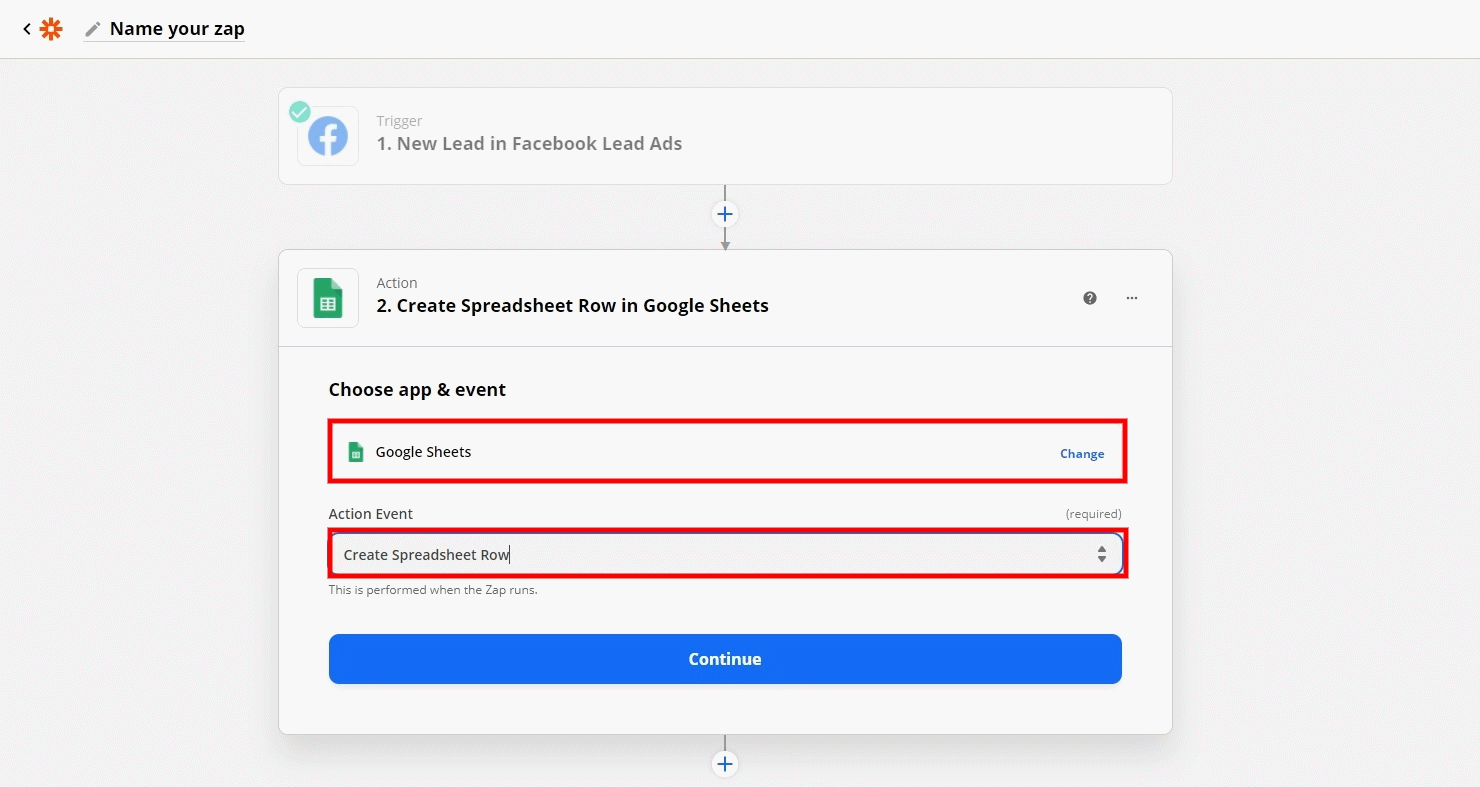This screenshot has height=787, width=1480.
Task: Click the Google Sheets app selection row
Action: tap(725, 452)
